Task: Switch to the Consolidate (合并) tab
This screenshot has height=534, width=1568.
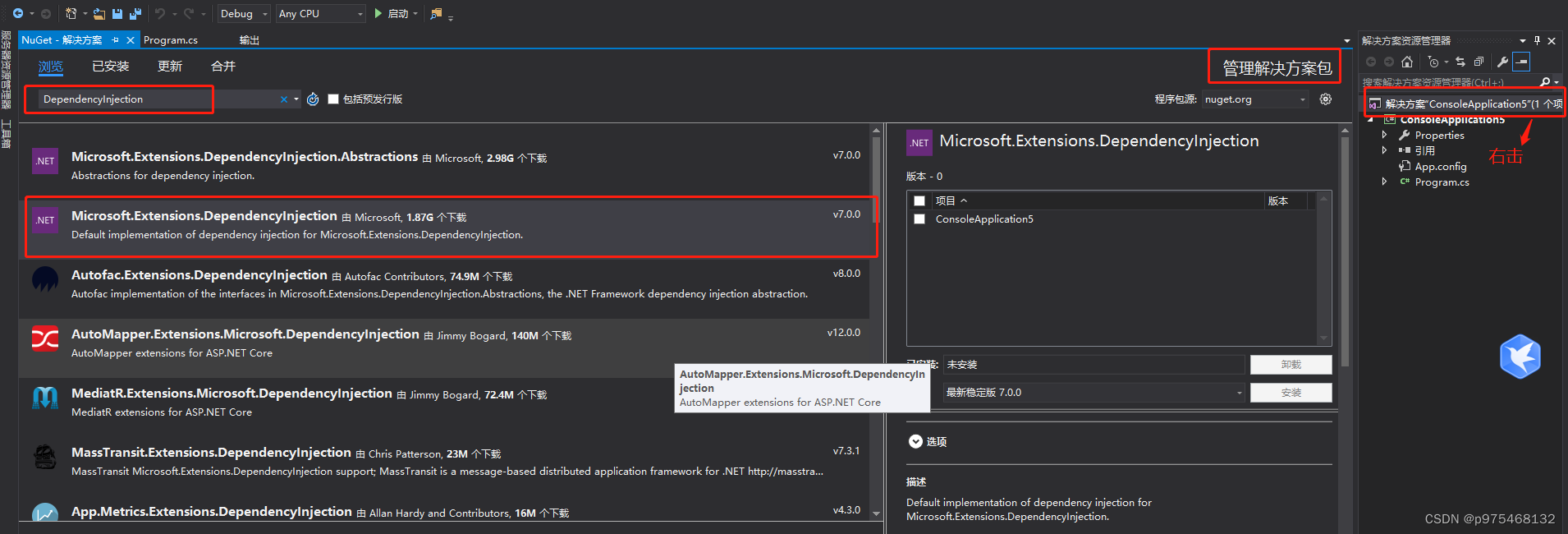Action: (x=223, y=67)
